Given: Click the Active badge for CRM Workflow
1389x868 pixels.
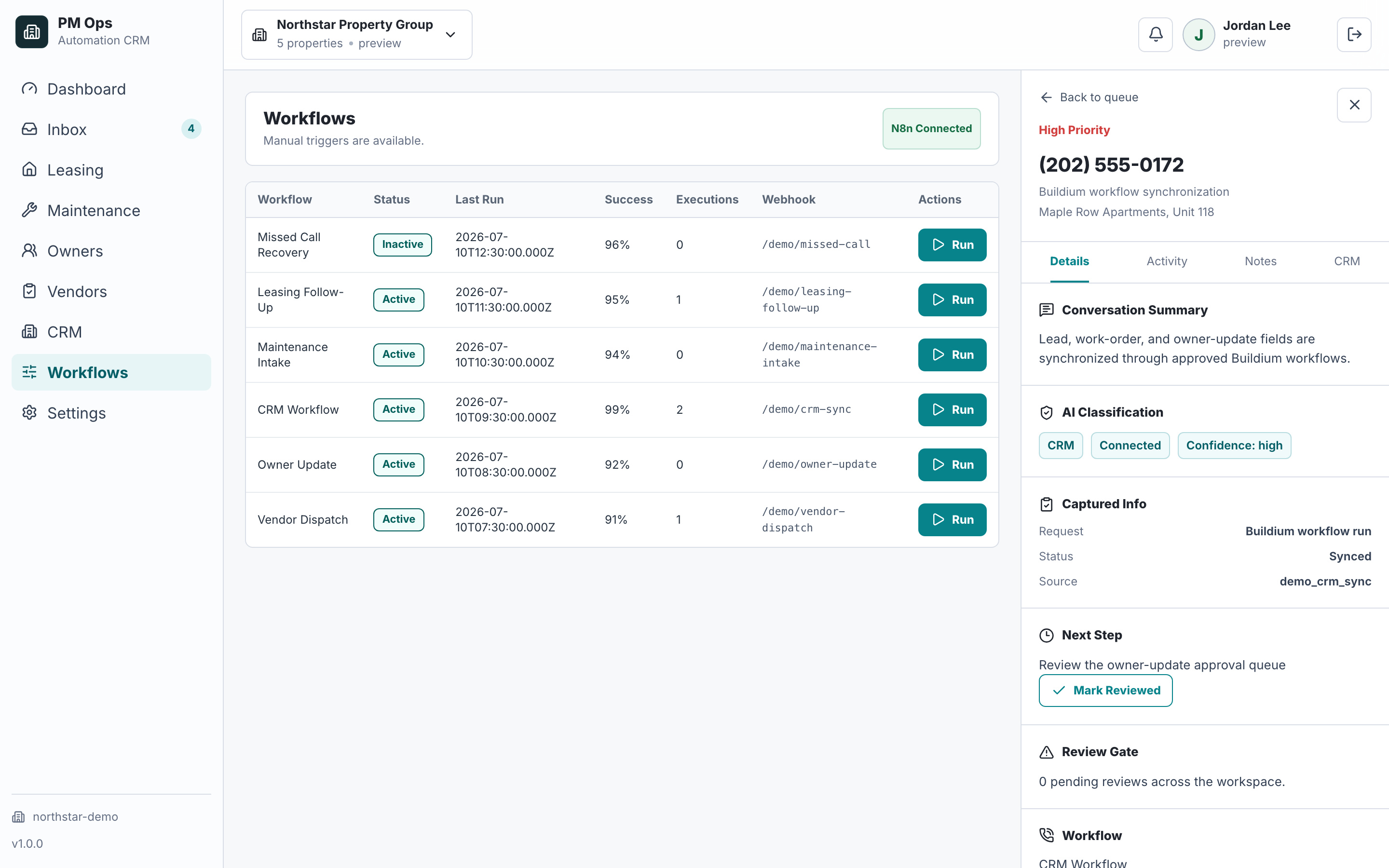Looking at the screenshot, I should [x=398, y=410].
